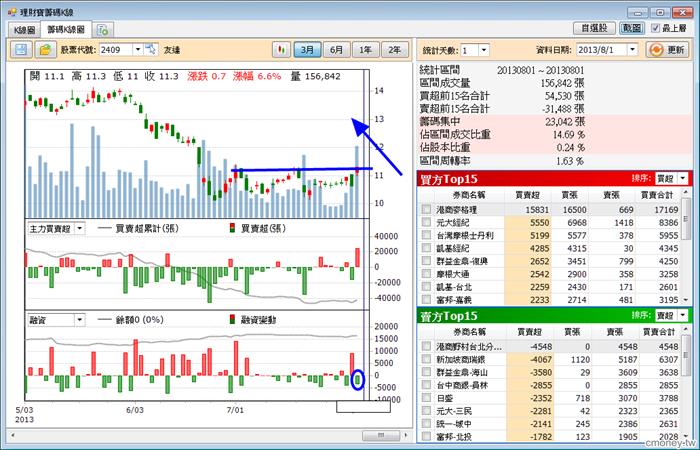Click the 2409 stock code field
The height and width of the screenshot is (450, 700).
pyautogui.click(x=116, y=50)
